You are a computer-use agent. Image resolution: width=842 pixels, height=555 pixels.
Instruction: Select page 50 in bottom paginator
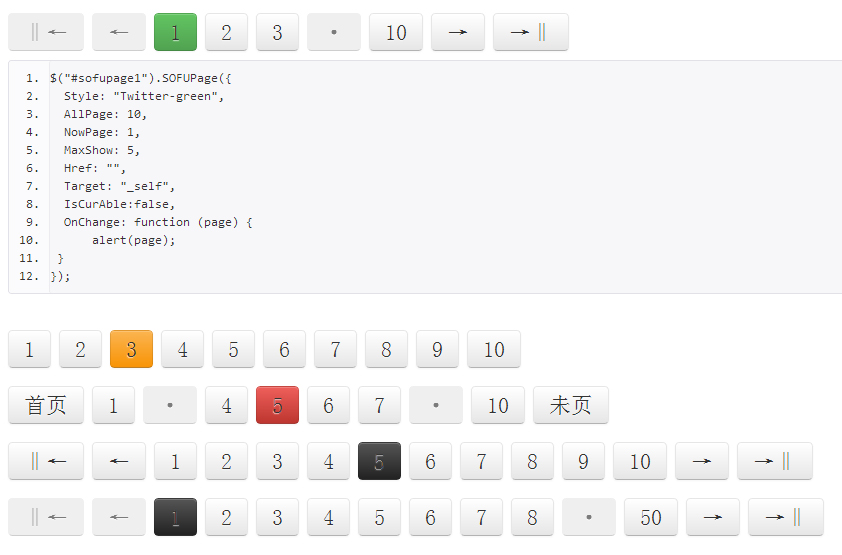(650, 516)
